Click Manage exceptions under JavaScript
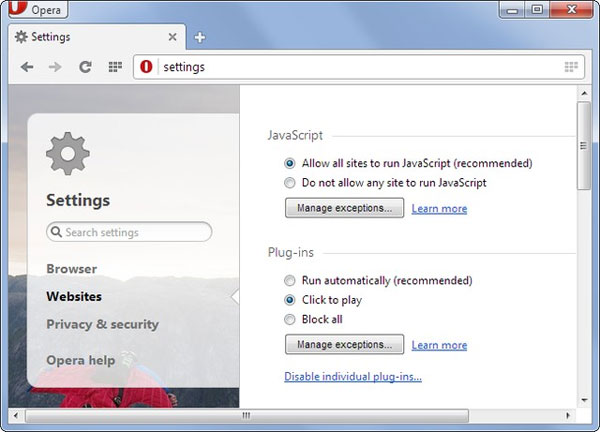This screenshot has width=600, height=432. pos(344,208)
